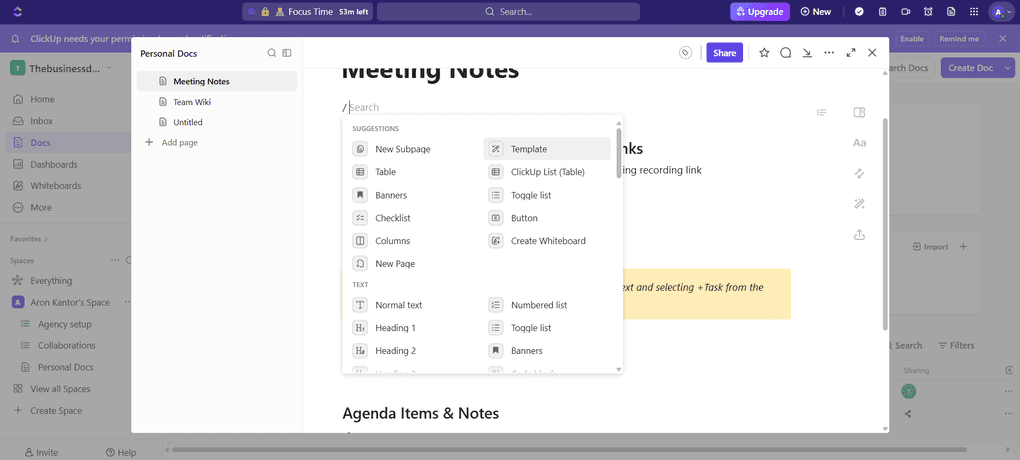Click Remind me button

pos(959,39)
